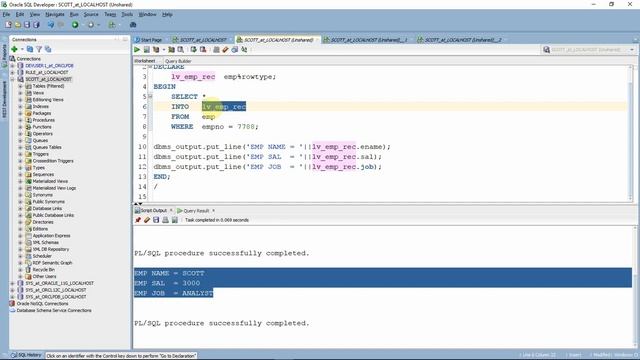Expand the SYS_at_ORACLE_11G_LOCALHOST connection
The height and width of the screenshot is (360, 640).
(13, 283)
